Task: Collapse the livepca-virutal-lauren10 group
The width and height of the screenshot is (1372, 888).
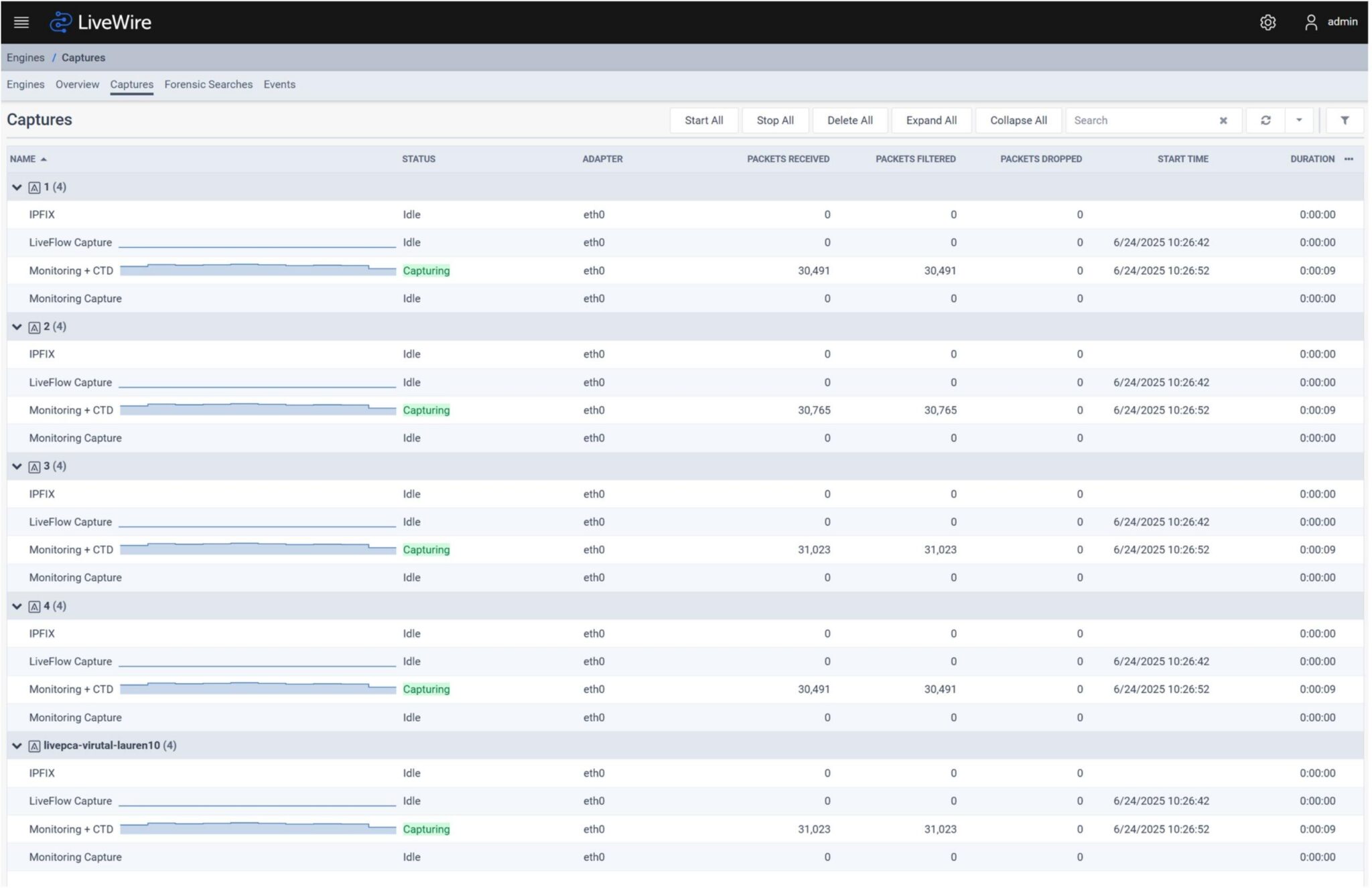Action: 17,745
